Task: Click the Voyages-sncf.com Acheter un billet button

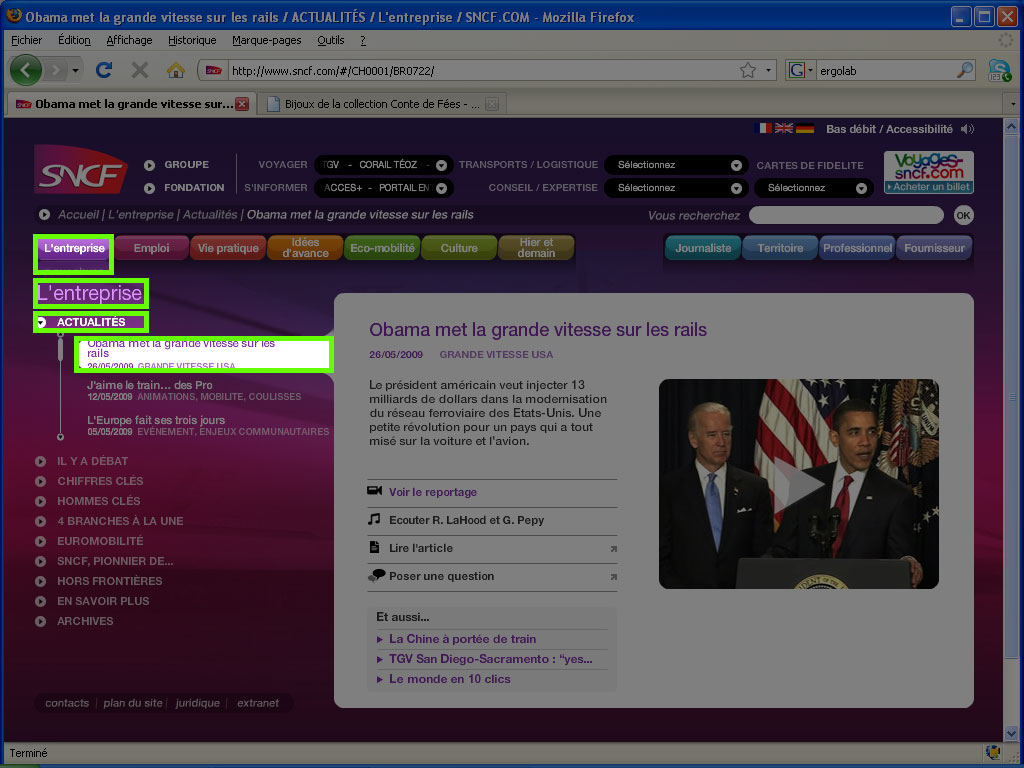Action: [x=929, y=172]
